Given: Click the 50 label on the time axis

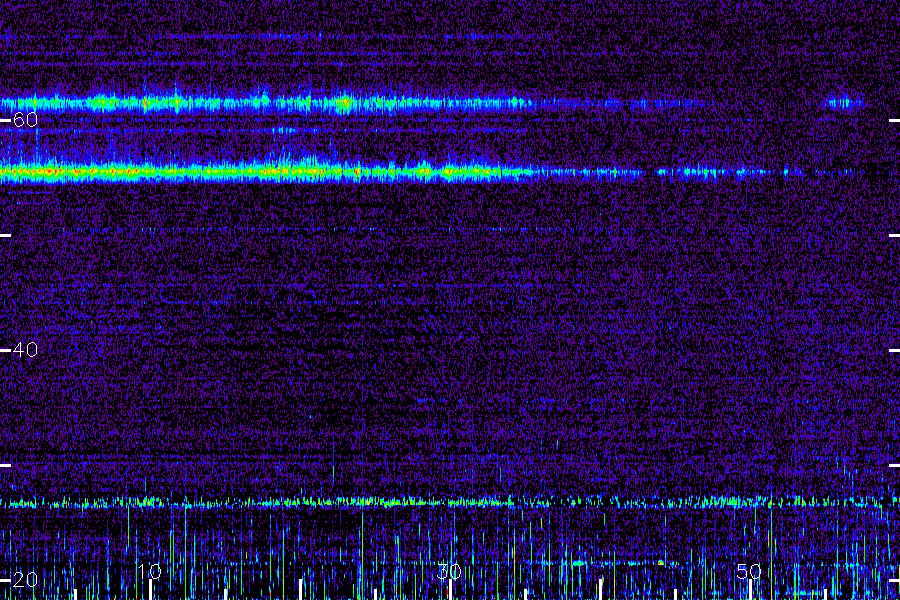Looking at the screenshot, I should (x=749, y=571).
